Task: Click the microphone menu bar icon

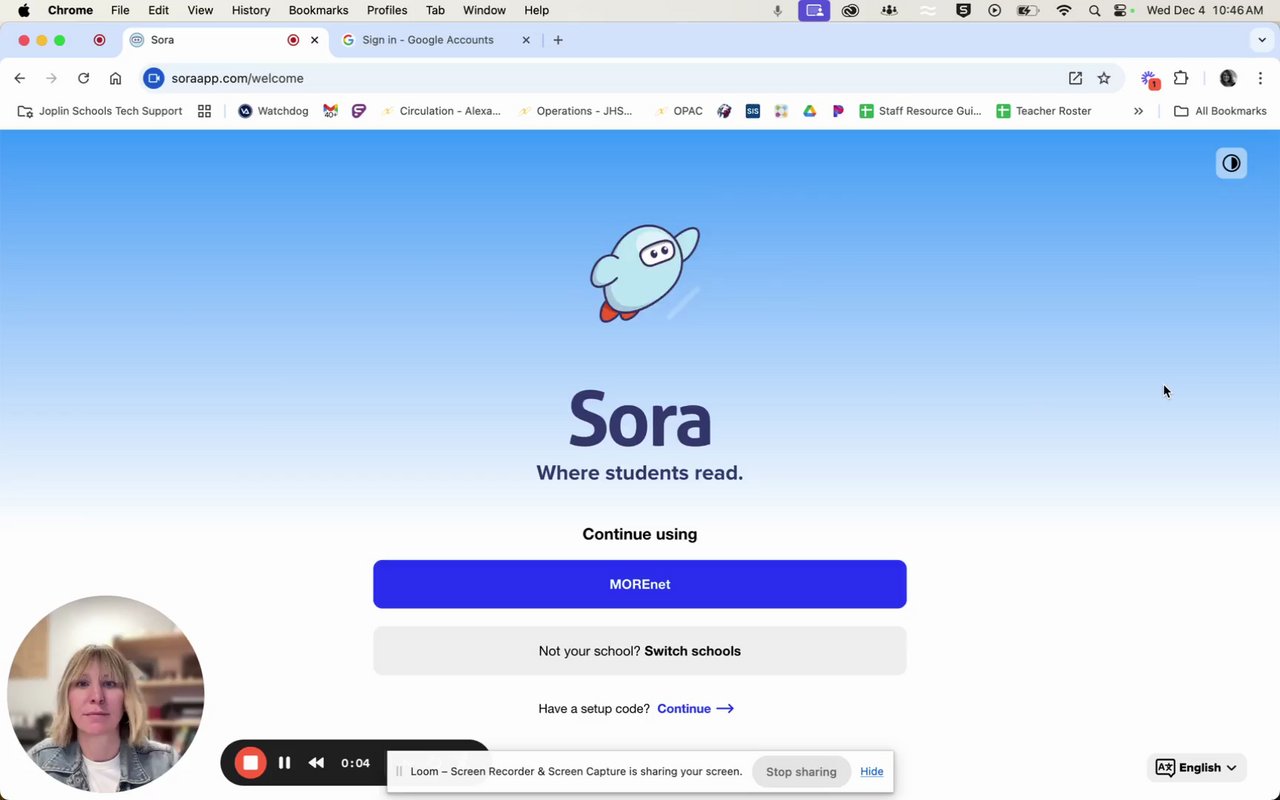Action: point(778,10)
